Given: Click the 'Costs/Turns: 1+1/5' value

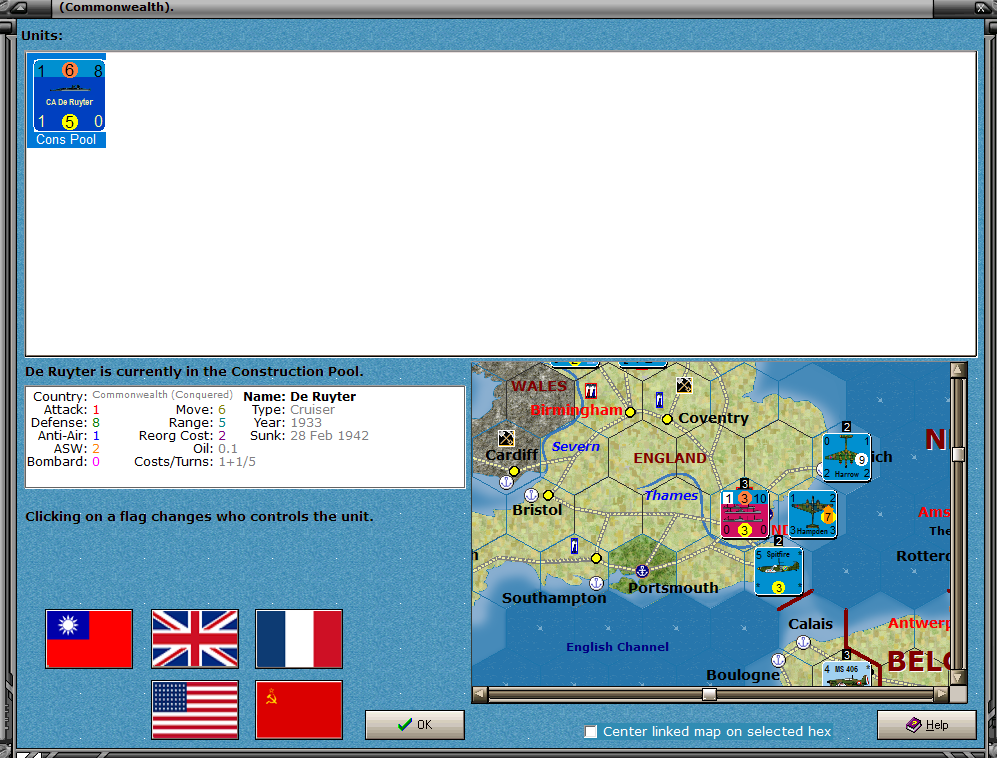Looking at the screenshot, I should pos(237,462).
